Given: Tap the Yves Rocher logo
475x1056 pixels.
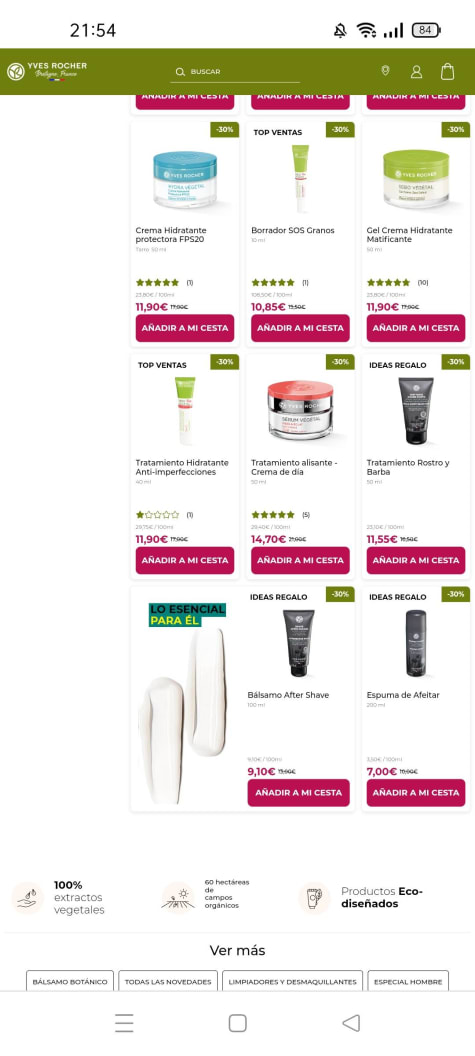Looking at the screenshot, I should (x=47, y=71).
